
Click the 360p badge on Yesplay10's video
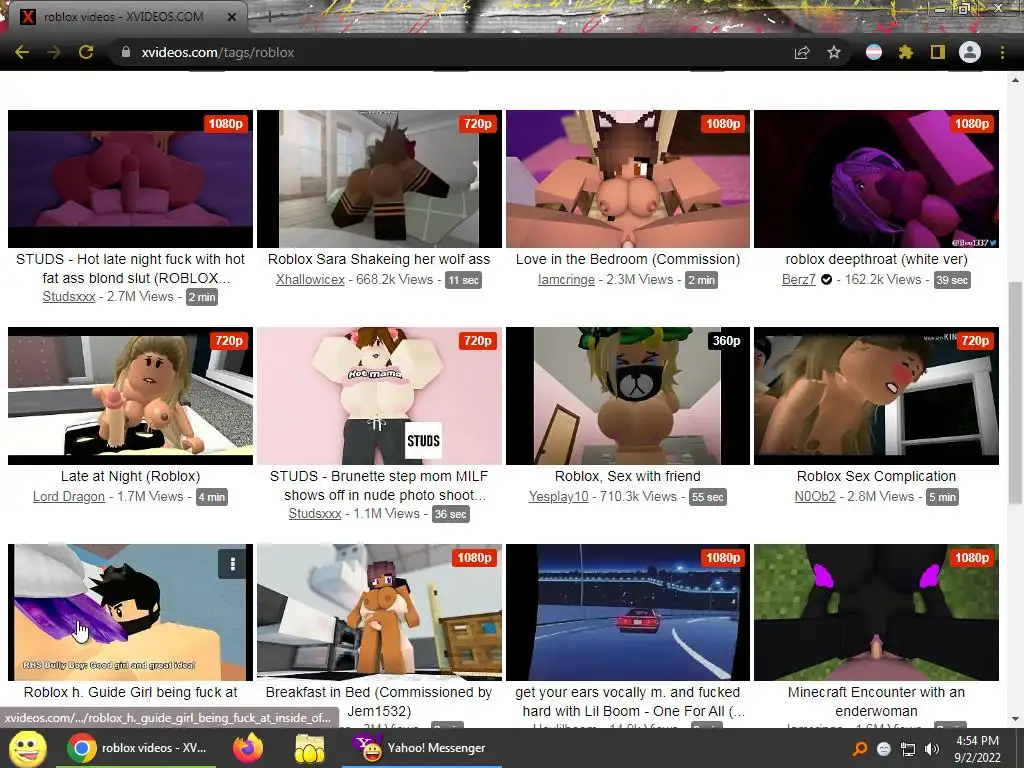726,340
